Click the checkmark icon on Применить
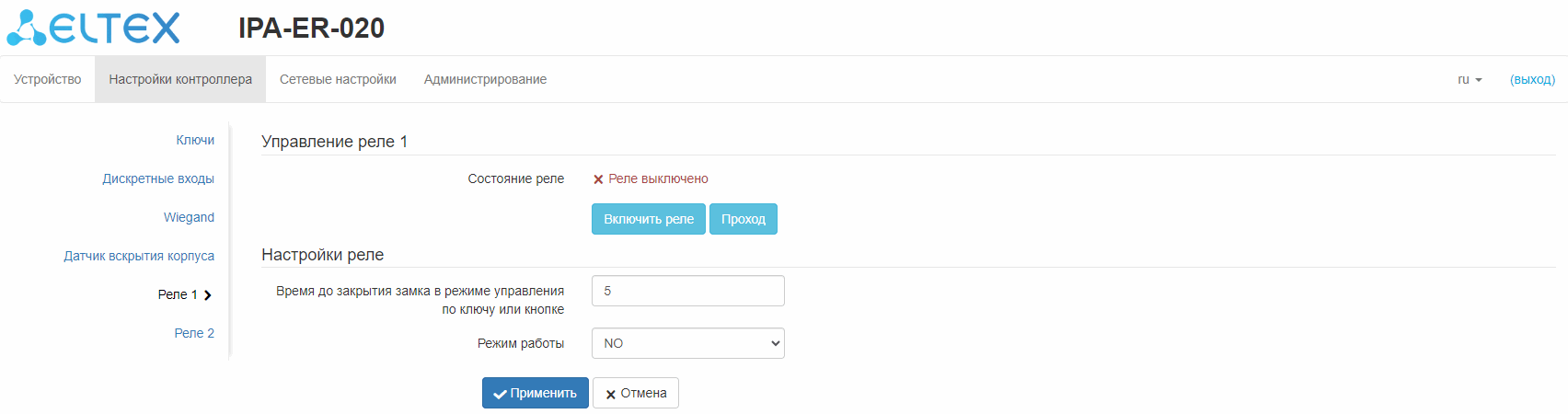 pyautogui.click(x=500, y=394)
